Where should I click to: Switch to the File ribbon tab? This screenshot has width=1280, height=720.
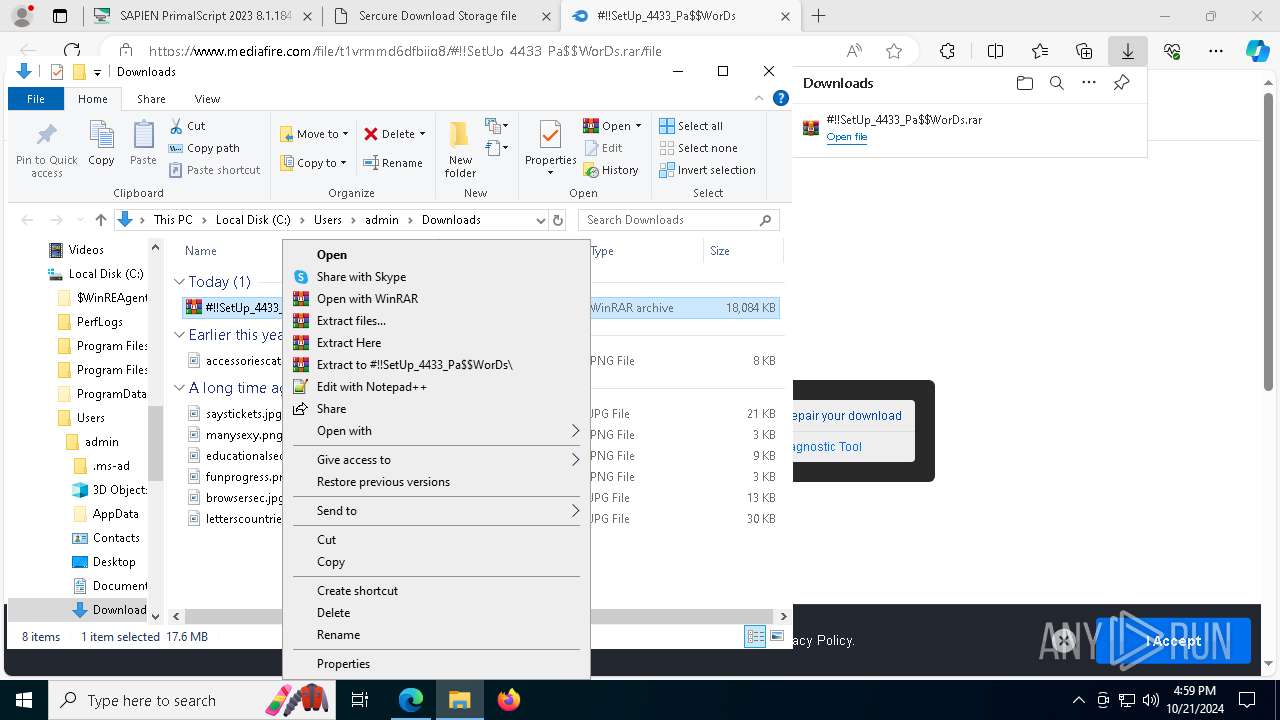36,98
